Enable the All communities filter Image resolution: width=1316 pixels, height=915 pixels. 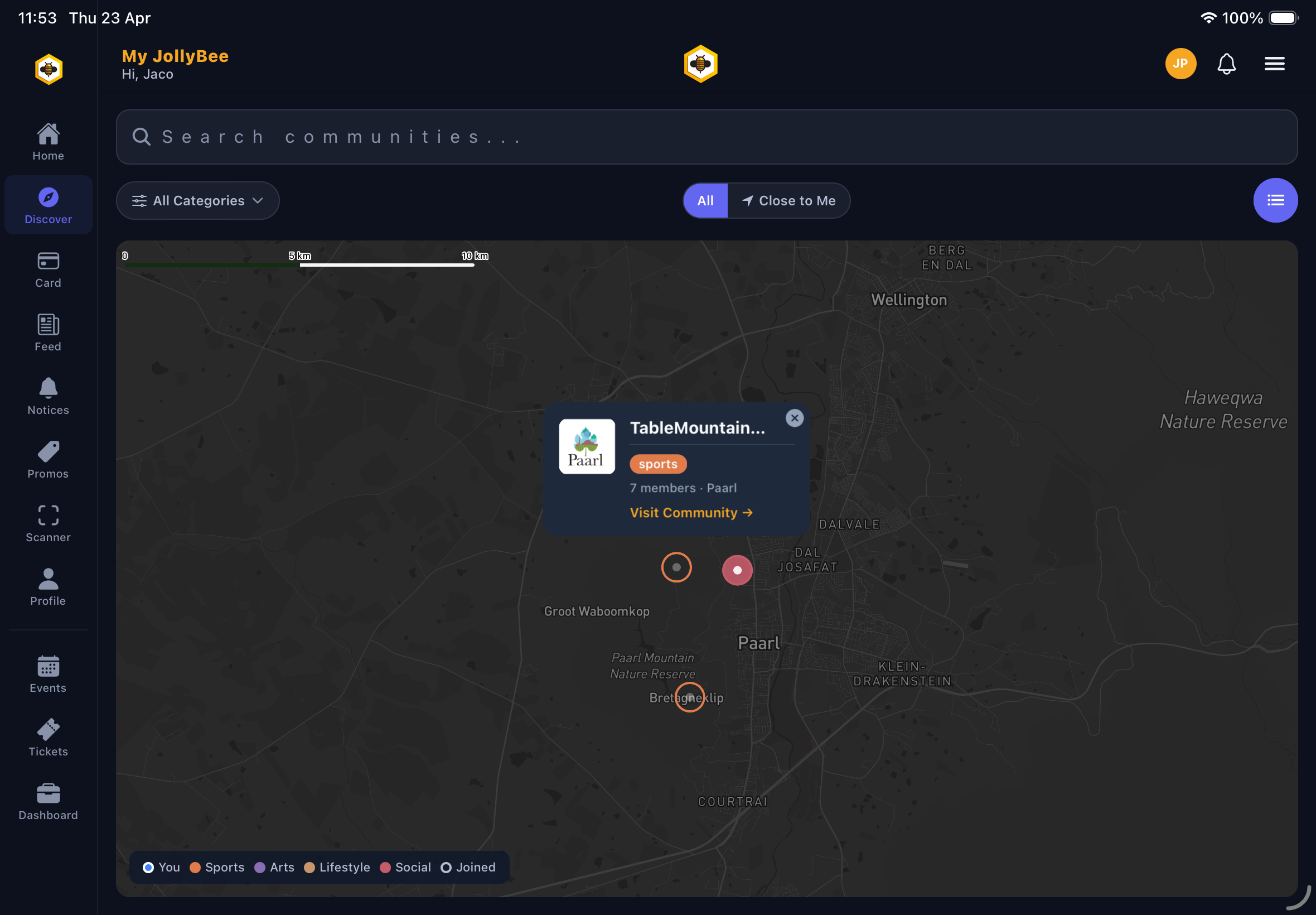coord(705,201)
